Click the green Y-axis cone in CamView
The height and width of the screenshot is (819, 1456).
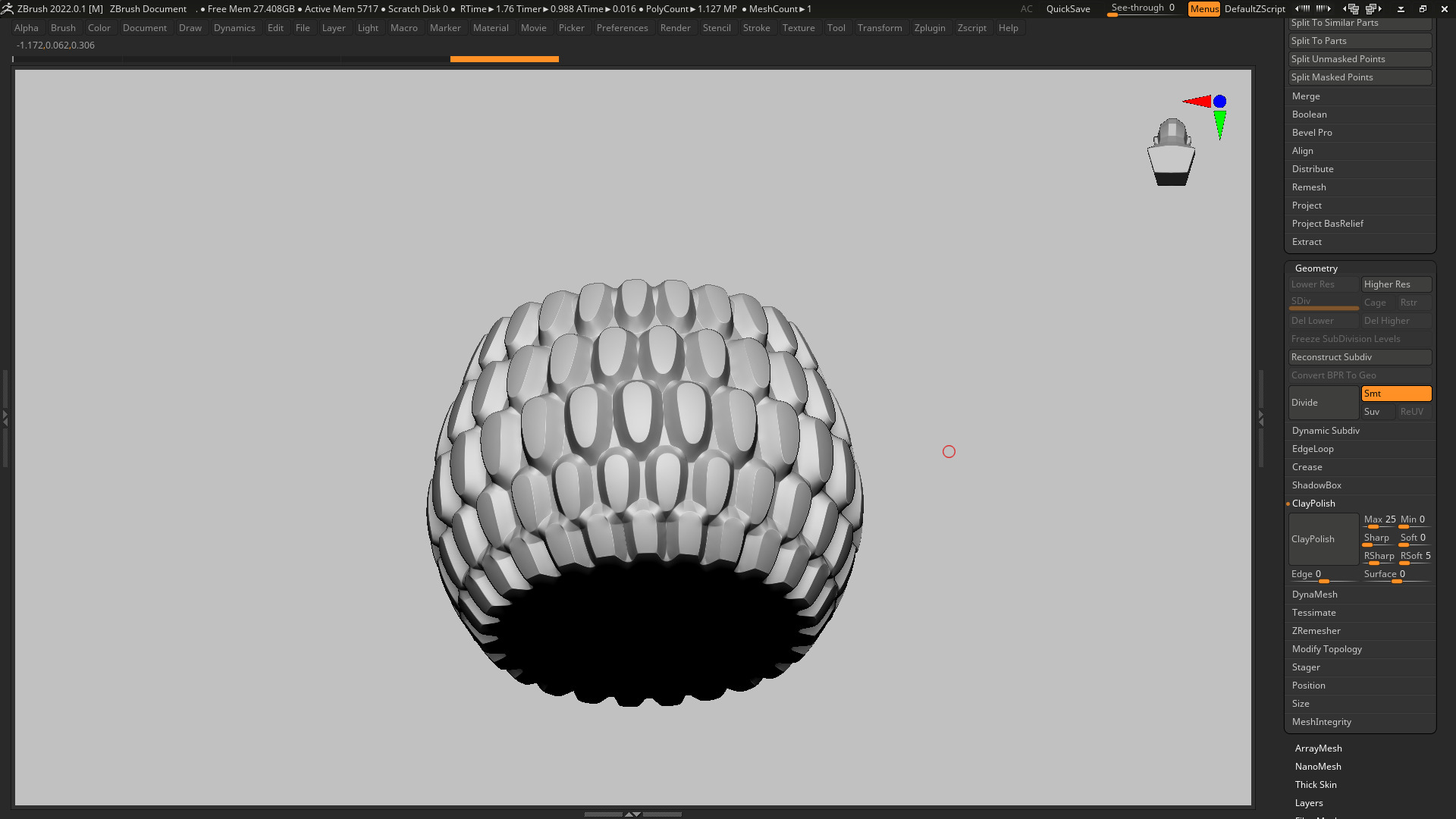(1219, 125)
